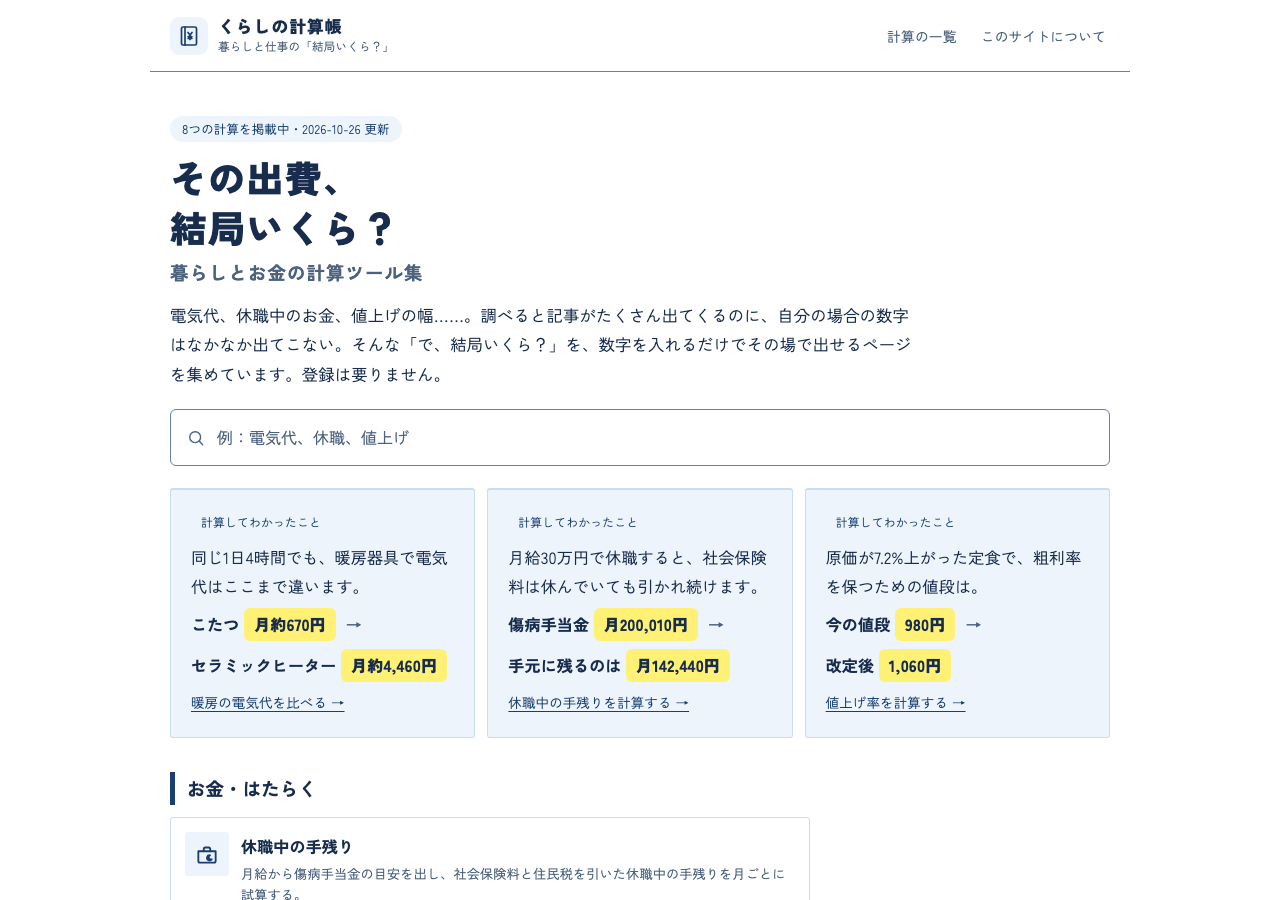The image size is (1280, 900).
Task: Follow the 値上げ率を計算する link
Action: tap(896, 703)
